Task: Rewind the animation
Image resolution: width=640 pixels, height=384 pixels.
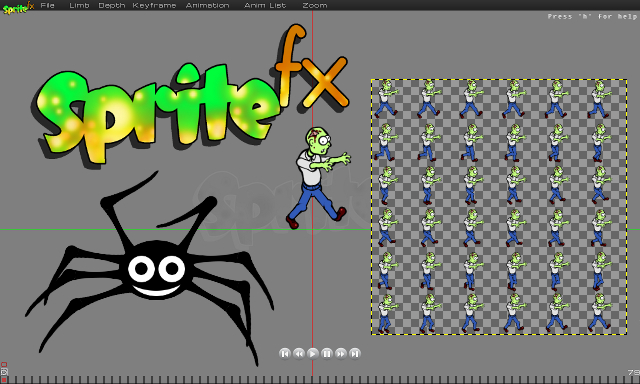Action: point(299,353)
